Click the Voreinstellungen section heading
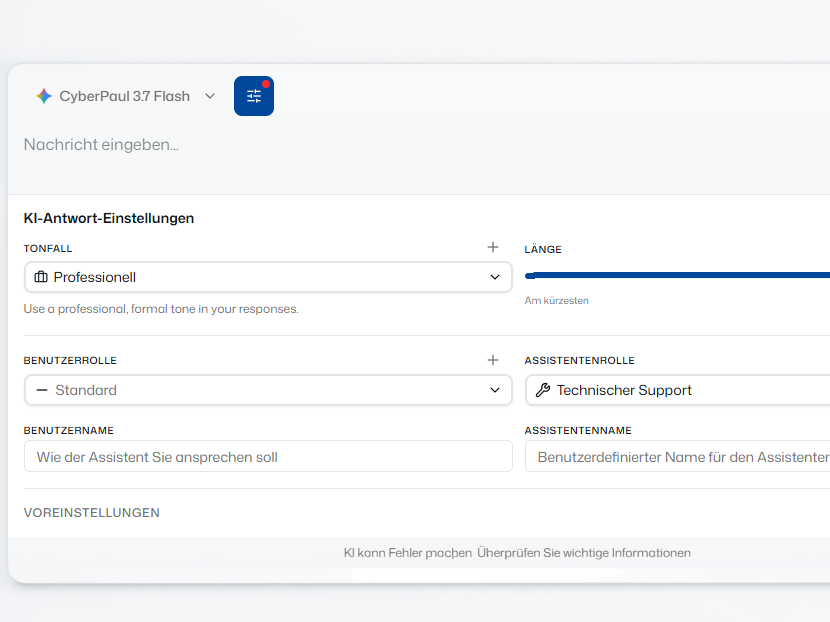 (x=92, y=512)
